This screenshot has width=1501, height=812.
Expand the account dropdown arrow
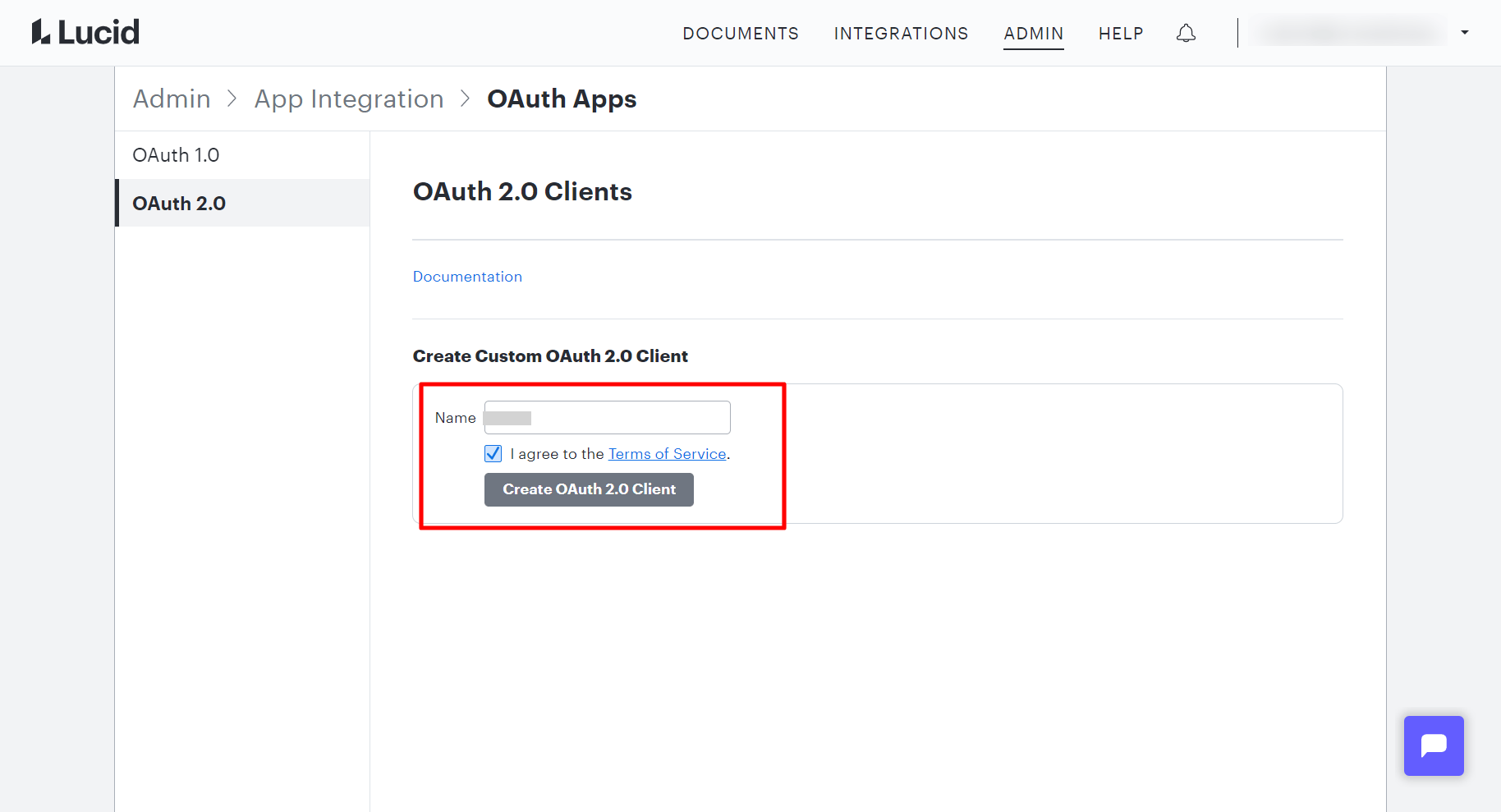point(1465,33)
